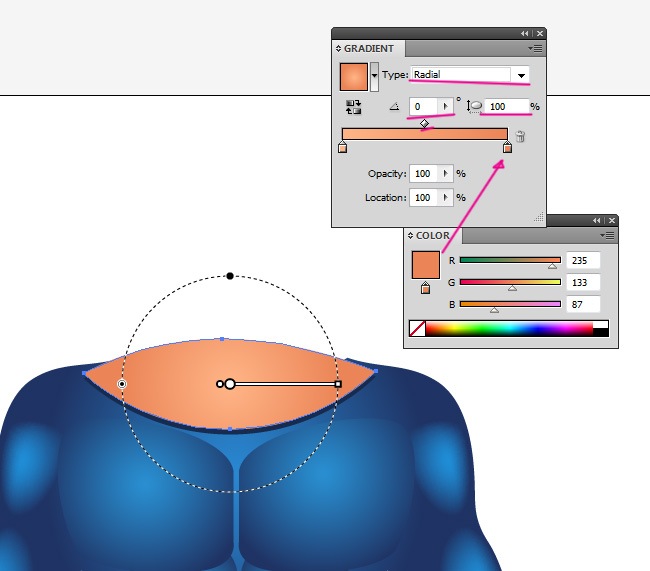
Task: Click the gradient annotator origin circle
Action: coord(230,384)
